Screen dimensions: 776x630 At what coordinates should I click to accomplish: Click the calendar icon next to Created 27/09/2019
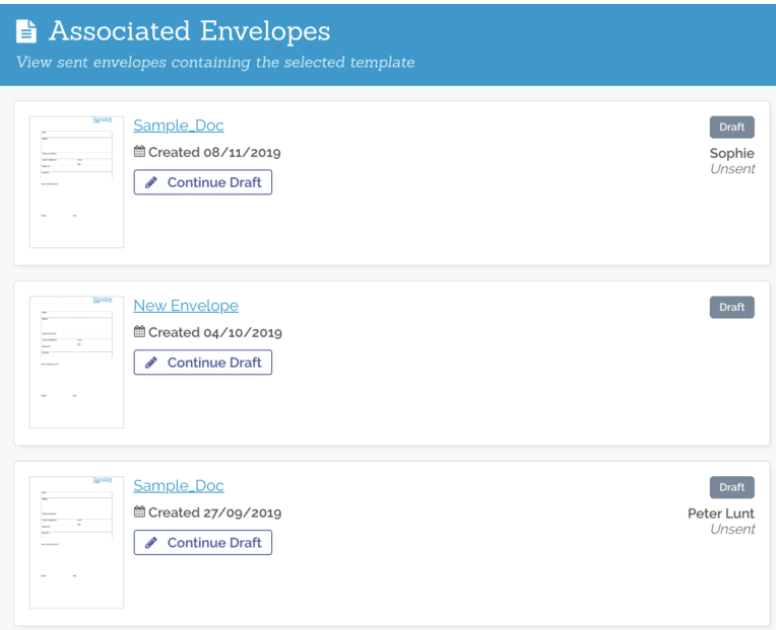140,512
